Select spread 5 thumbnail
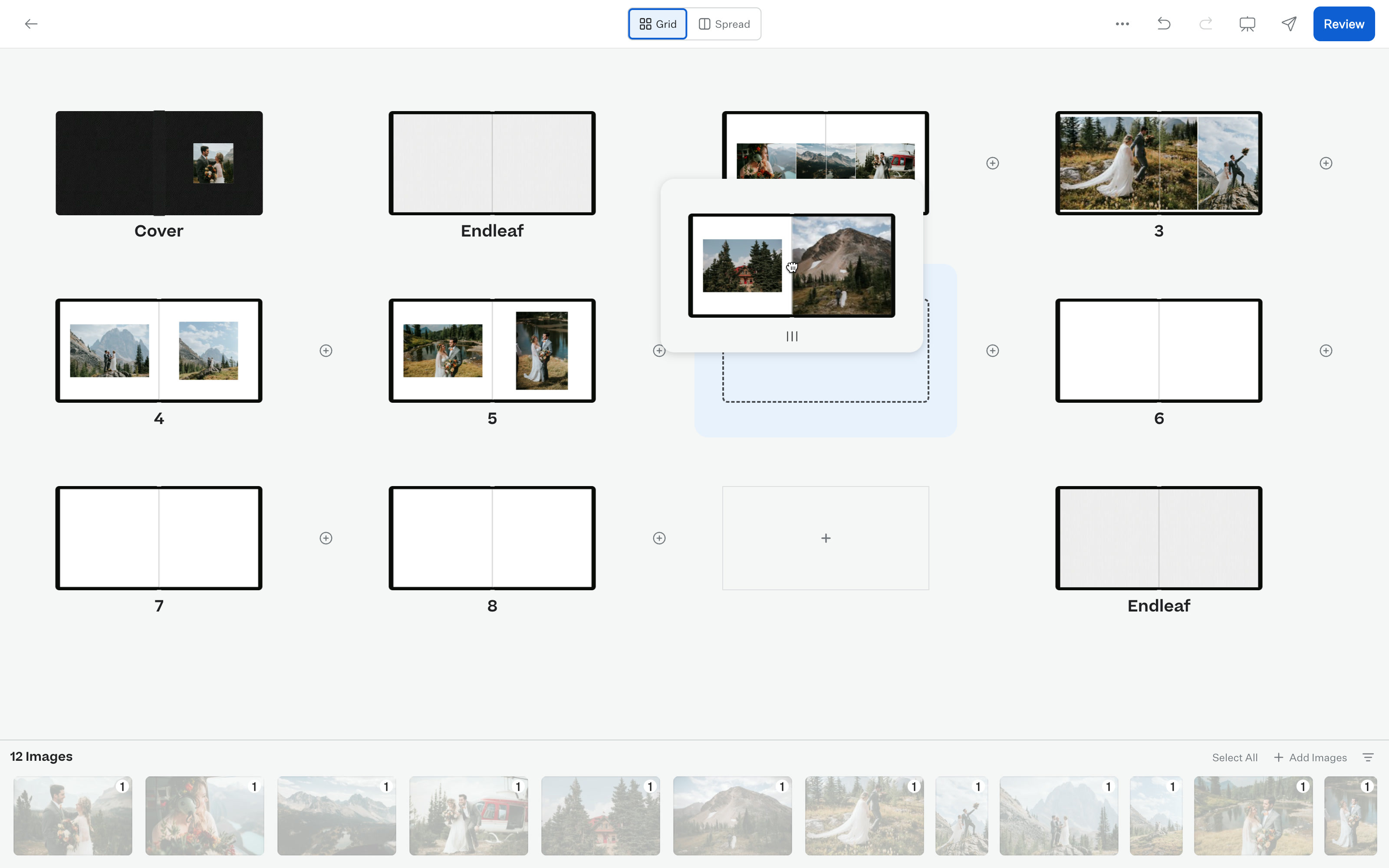Screen dimensions: 1389x868 (x=492, y=350)
